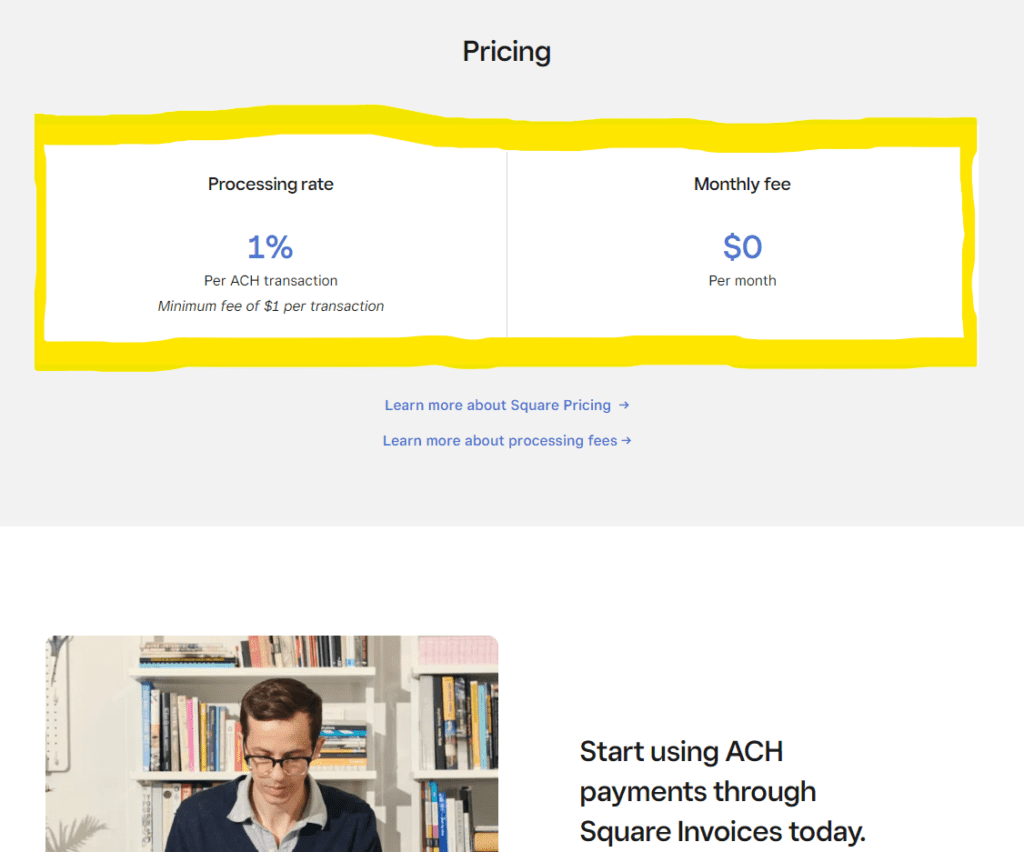This screenshot has height=852, width=1024.
Task: Select the Processing rate label
Action: 271,184
